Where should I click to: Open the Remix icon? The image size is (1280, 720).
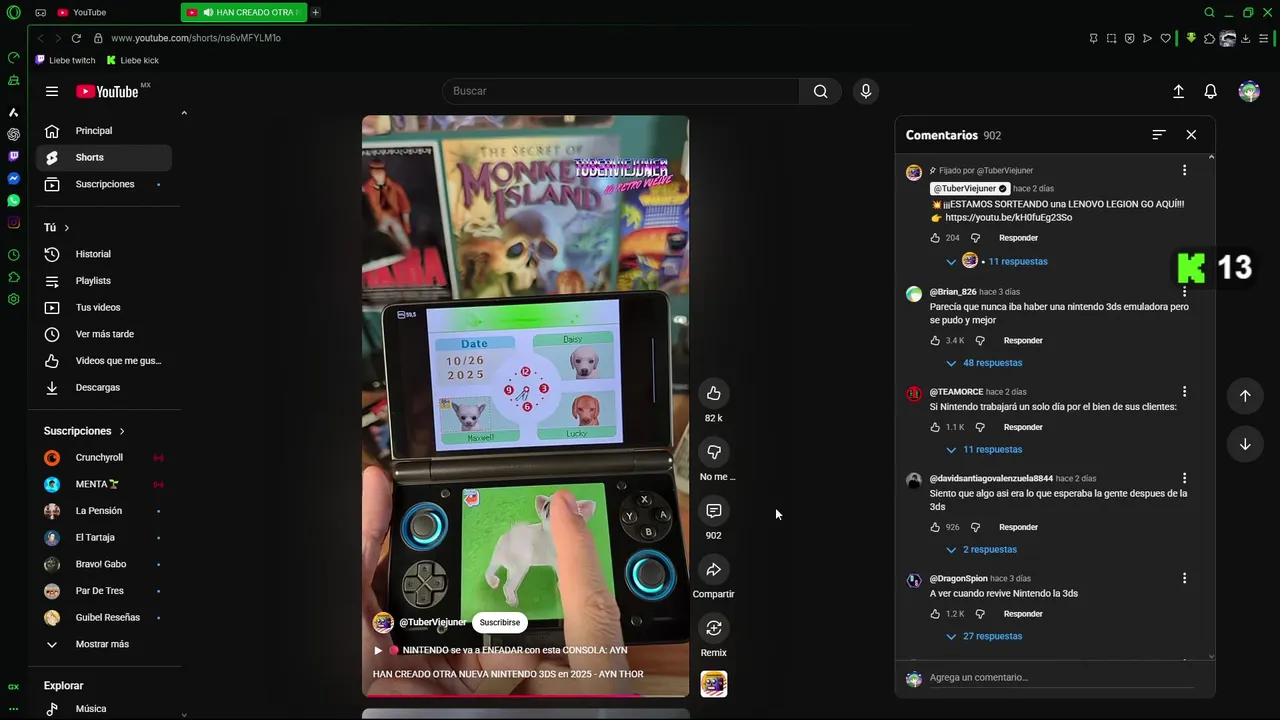click(713, 628)
